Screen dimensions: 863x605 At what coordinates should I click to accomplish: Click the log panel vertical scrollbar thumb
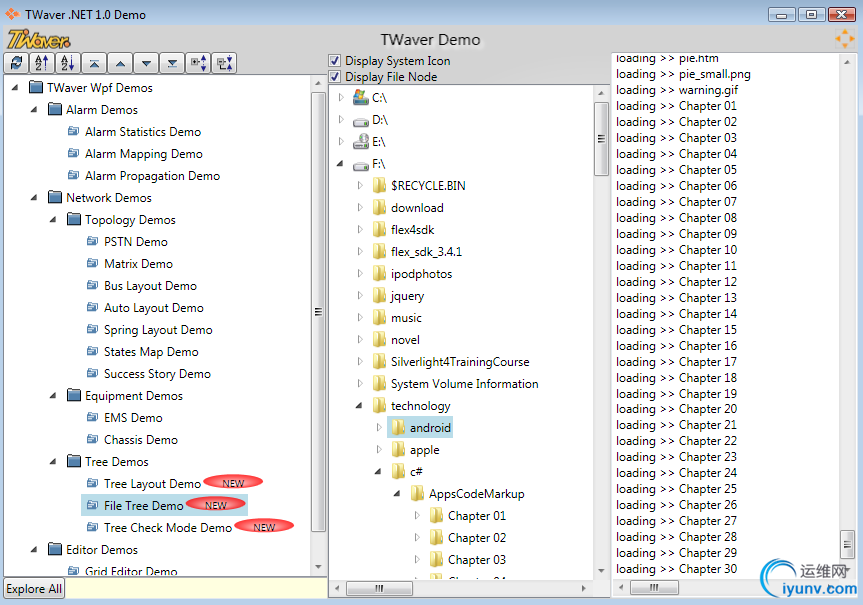point(847,543)
